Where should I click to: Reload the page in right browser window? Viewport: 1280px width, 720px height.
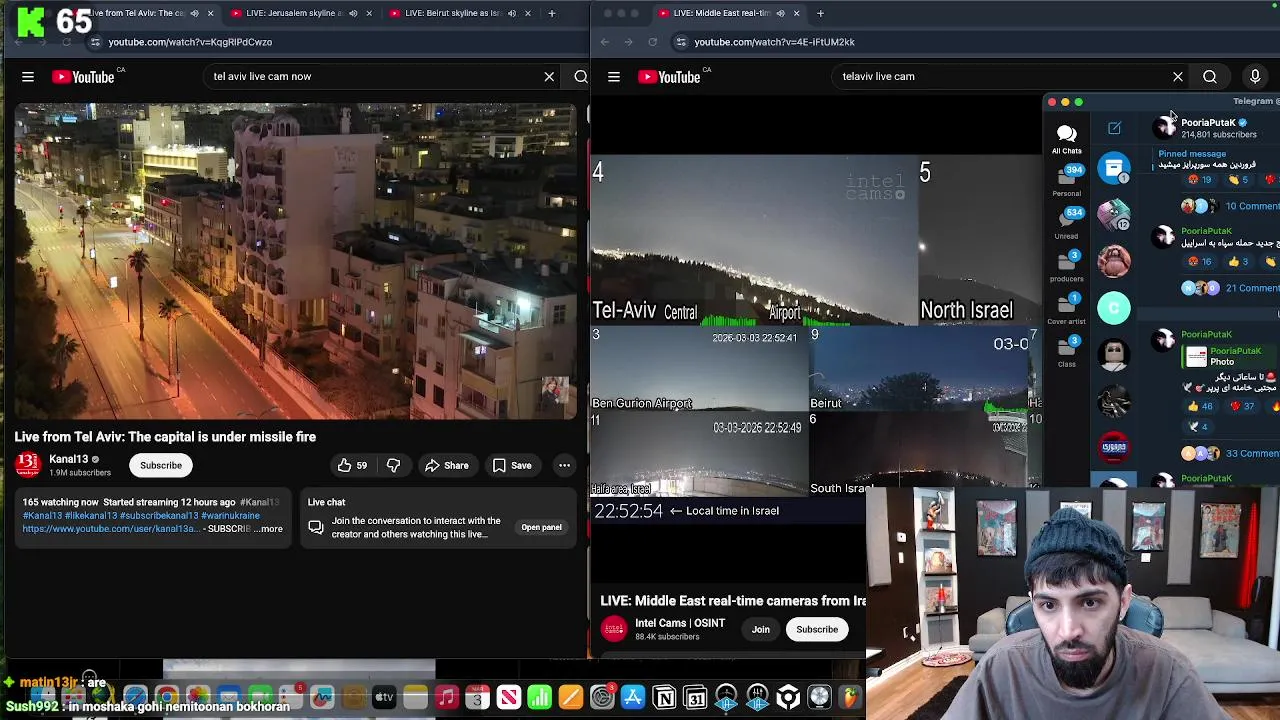(652, 42)
